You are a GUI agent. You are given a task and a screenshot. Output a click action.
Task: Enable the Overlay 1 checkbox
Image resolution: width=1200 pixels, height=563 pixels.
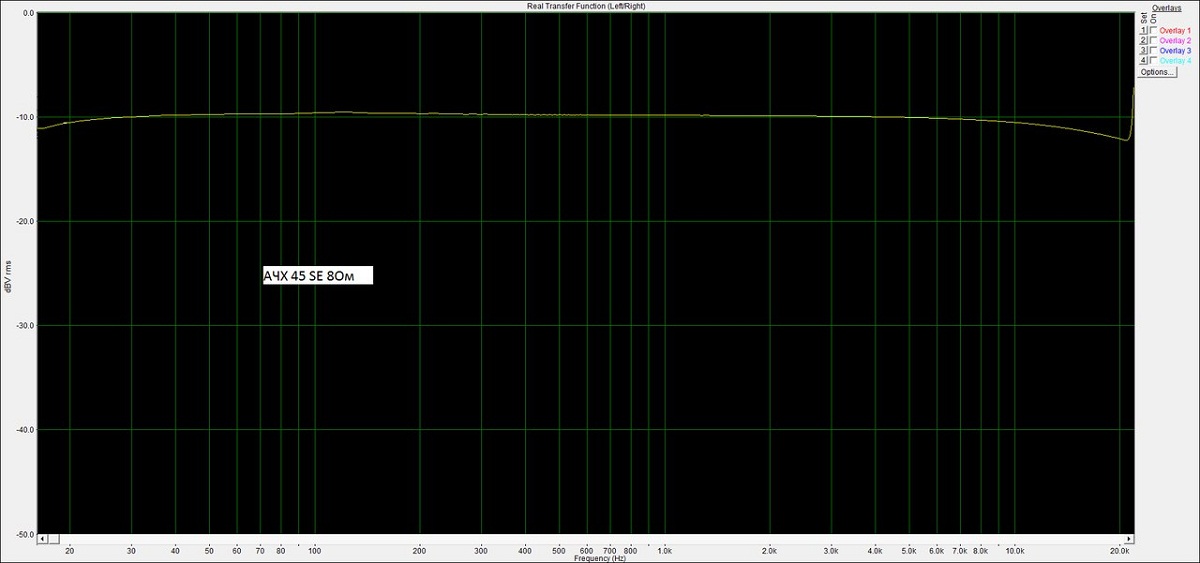[x=1154, y=30]
